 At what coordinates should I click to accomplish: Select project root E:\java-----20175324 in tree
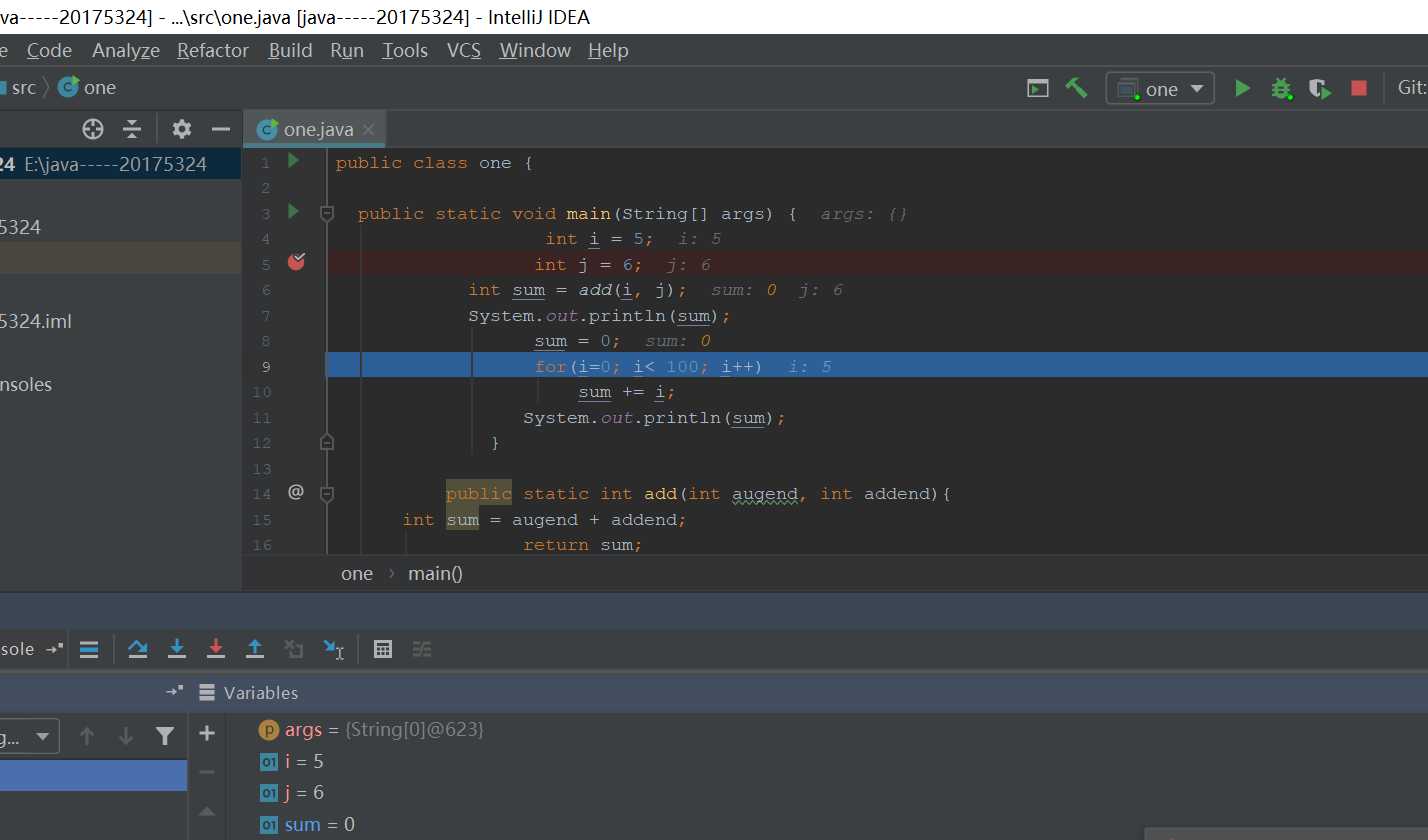(120, 164)
